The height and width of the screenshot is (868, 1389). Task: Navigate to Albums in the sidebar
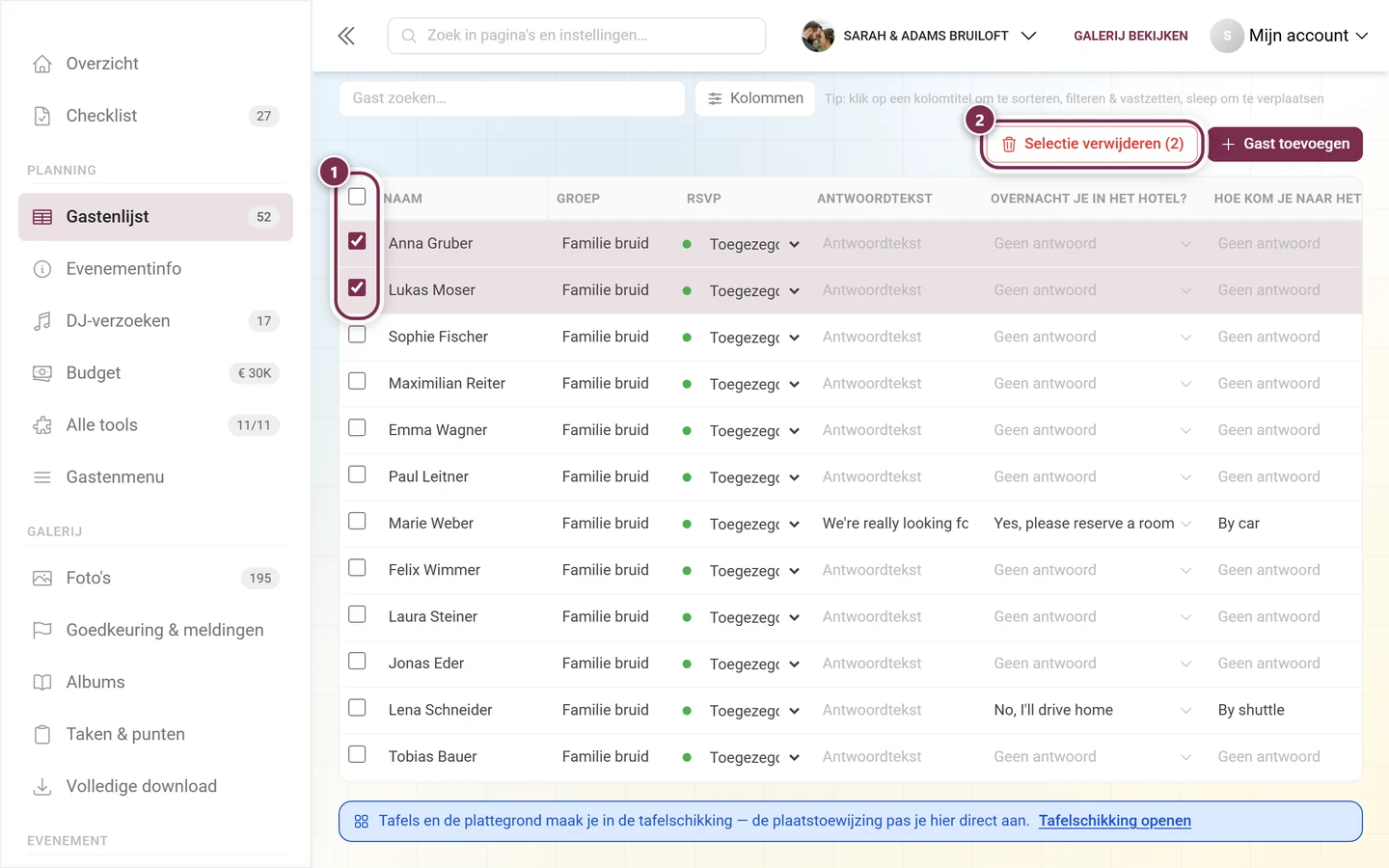point(155,683)
